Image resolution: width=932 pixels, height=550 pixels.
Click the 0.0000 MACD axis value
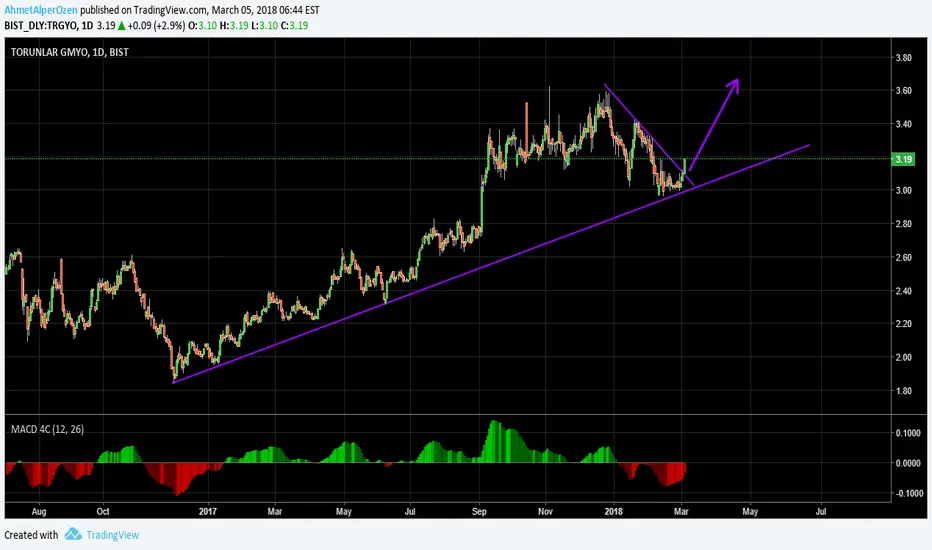(x=908, y=463)
